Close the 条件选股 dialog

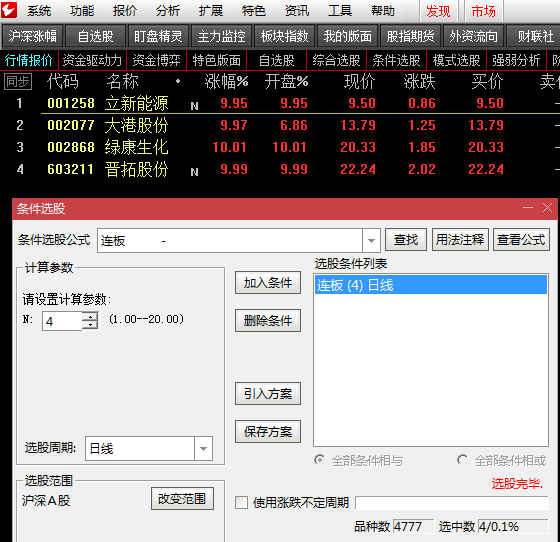(548, 208)
